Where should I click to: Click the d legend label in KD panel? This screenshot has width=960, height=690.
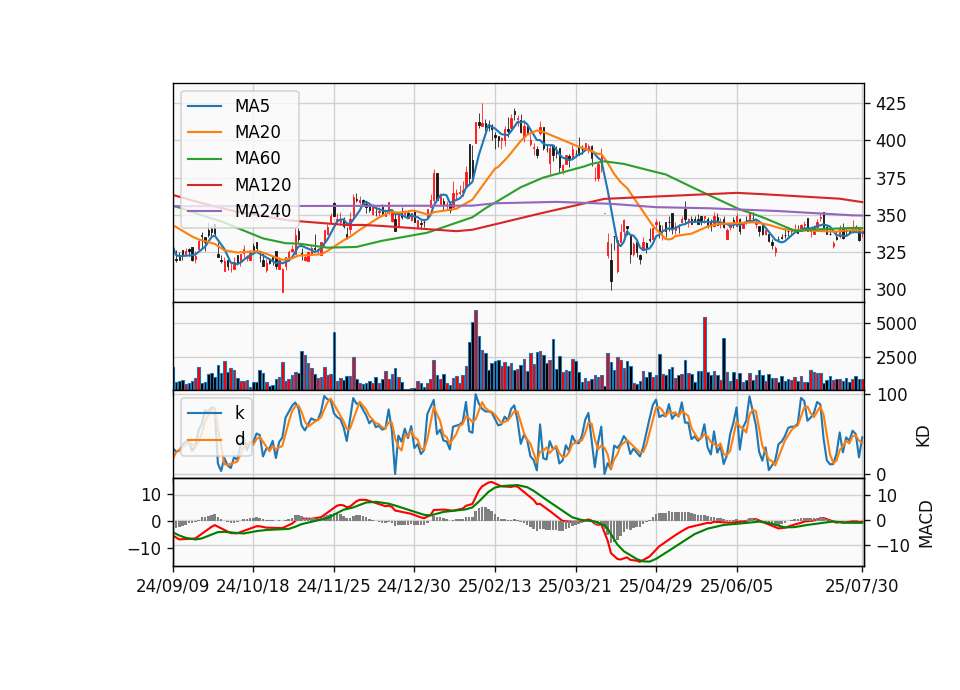coord(239,439)
